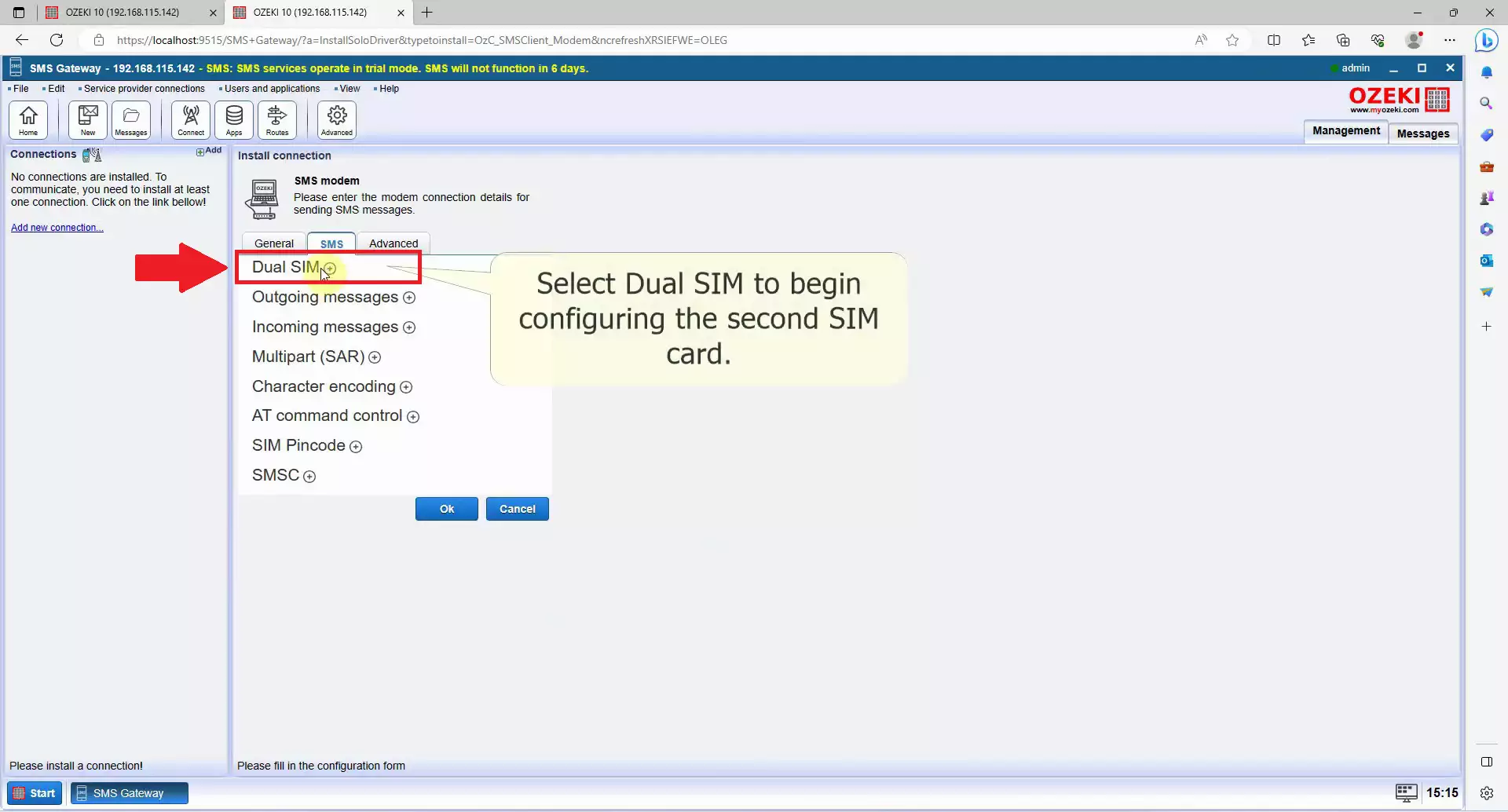The height and width of the screenshot is (812, 1508).
Task: Click the 15:15 clock
Action: click(1442, 793)
